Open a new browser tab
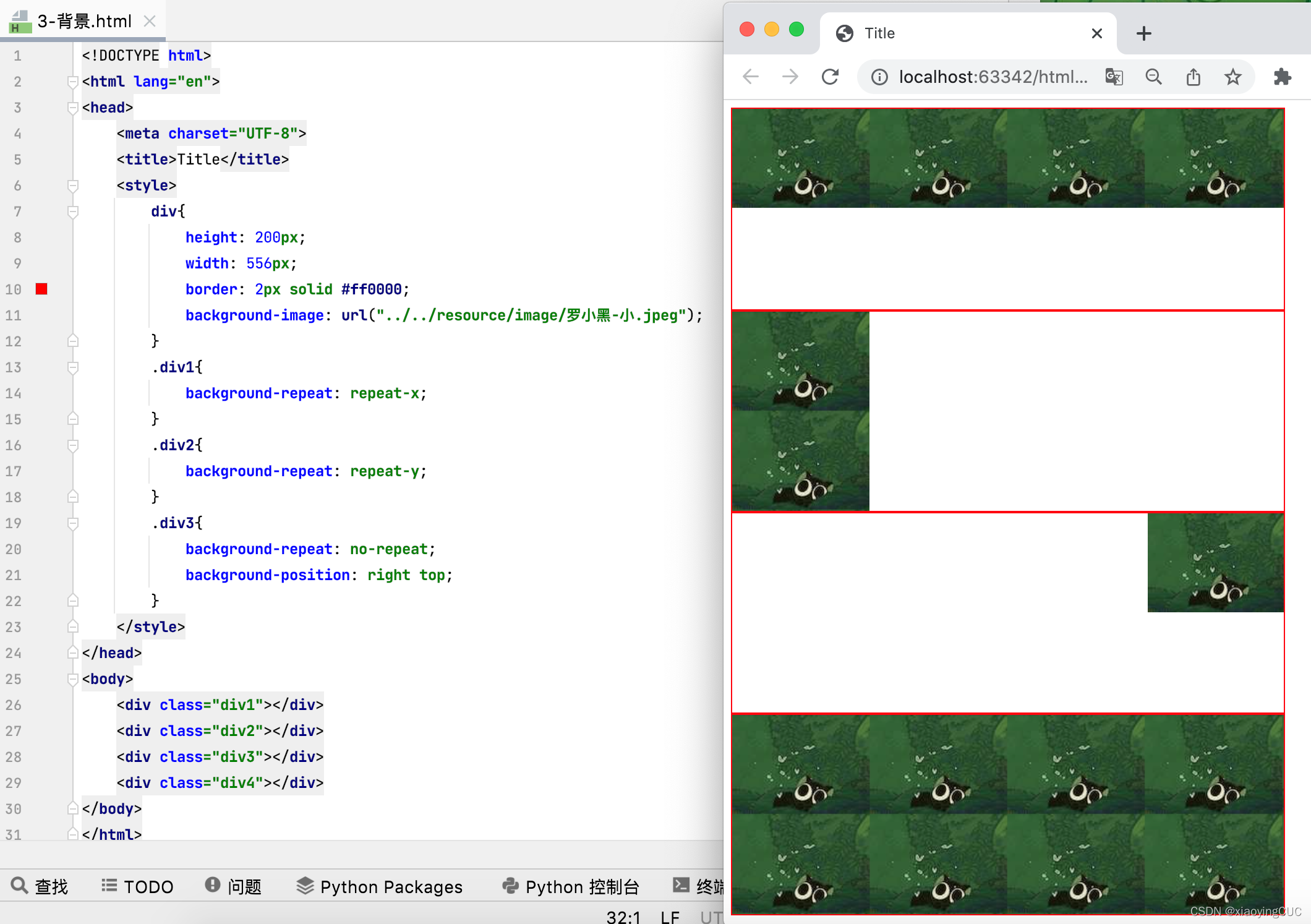This screenshot has height=924, width=1311. pyautogui.click(x=1144, y=33)
